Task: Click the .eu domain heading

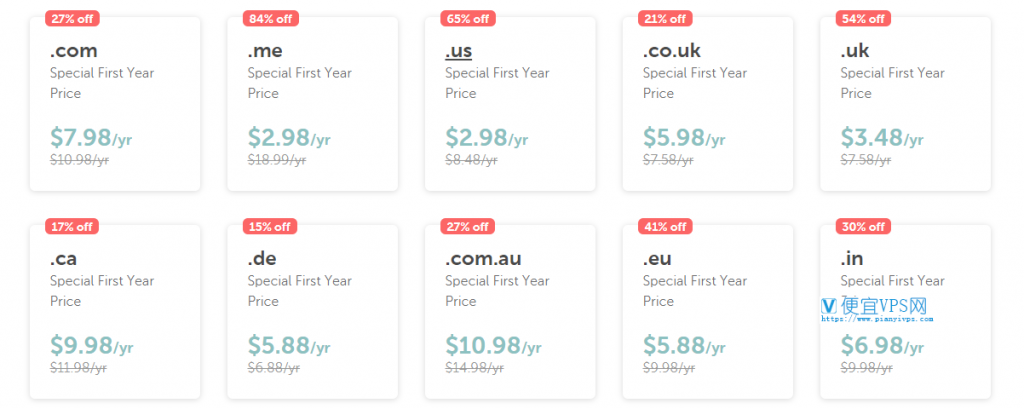Action: tap(656, 259)
